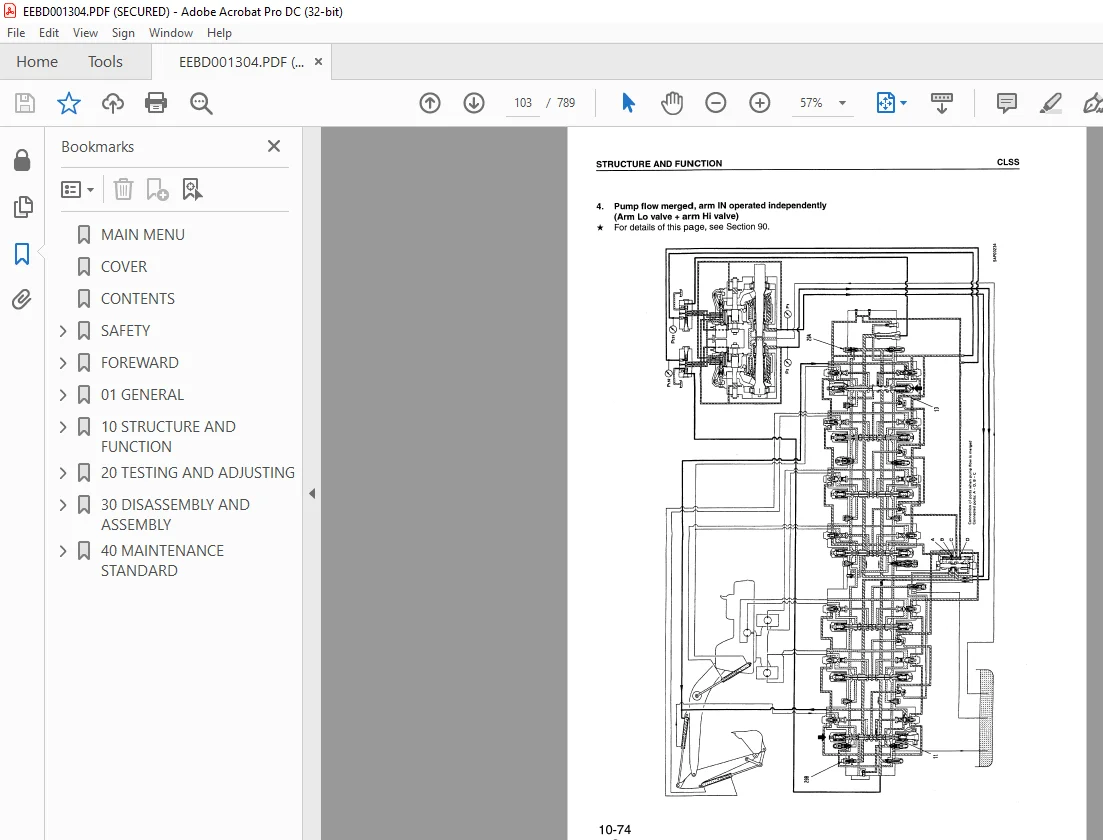The height and width of the screenshot is (840, 1103).
Task: Print the document using printer icon
Action: (x=155, y=103)
